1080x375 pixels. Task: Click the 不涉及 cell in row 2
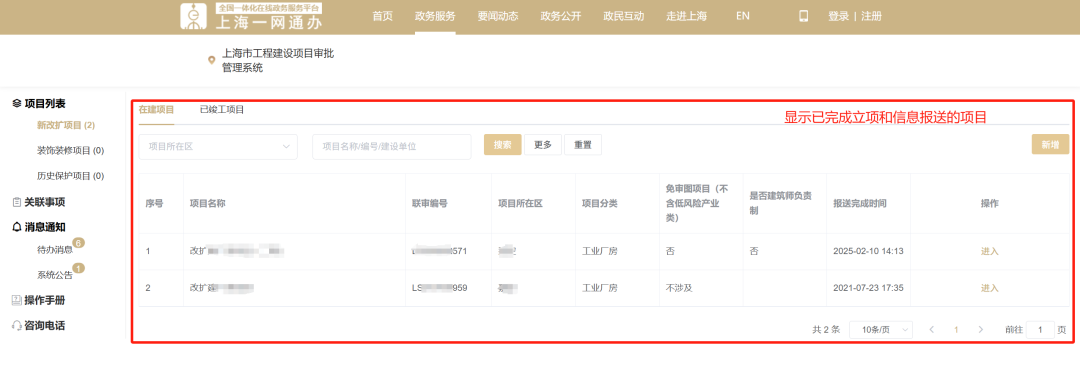[x=678, y=287]
